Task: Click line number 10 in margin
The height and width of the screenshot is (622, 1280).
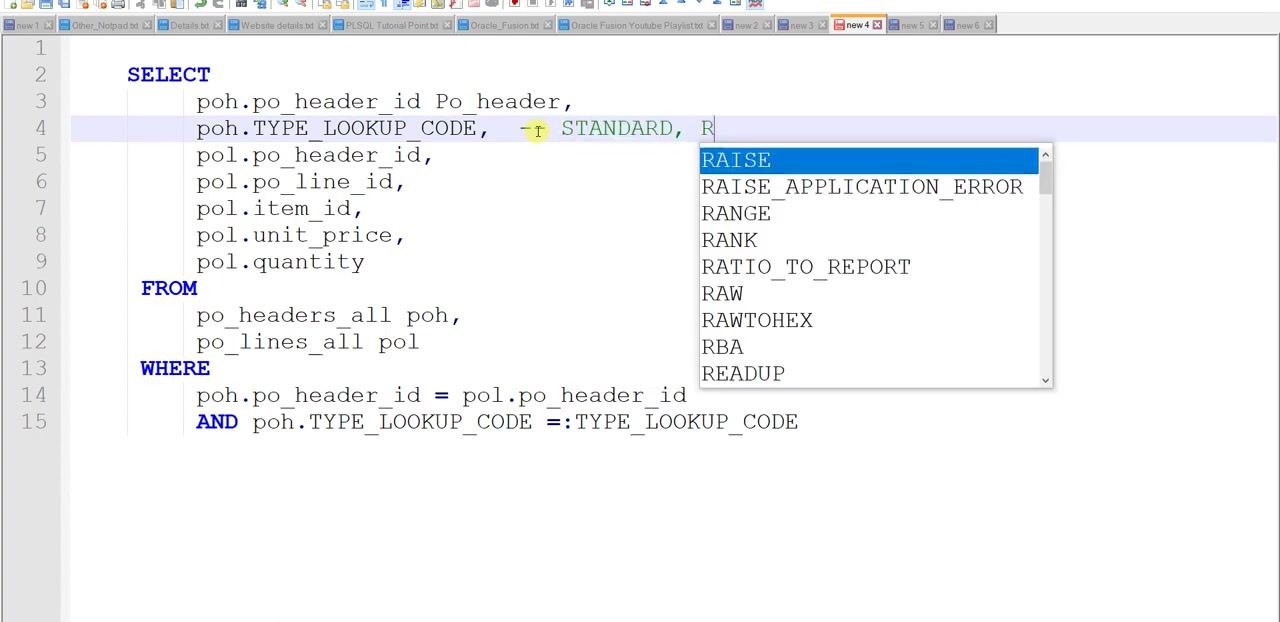Action: [35, 288]
